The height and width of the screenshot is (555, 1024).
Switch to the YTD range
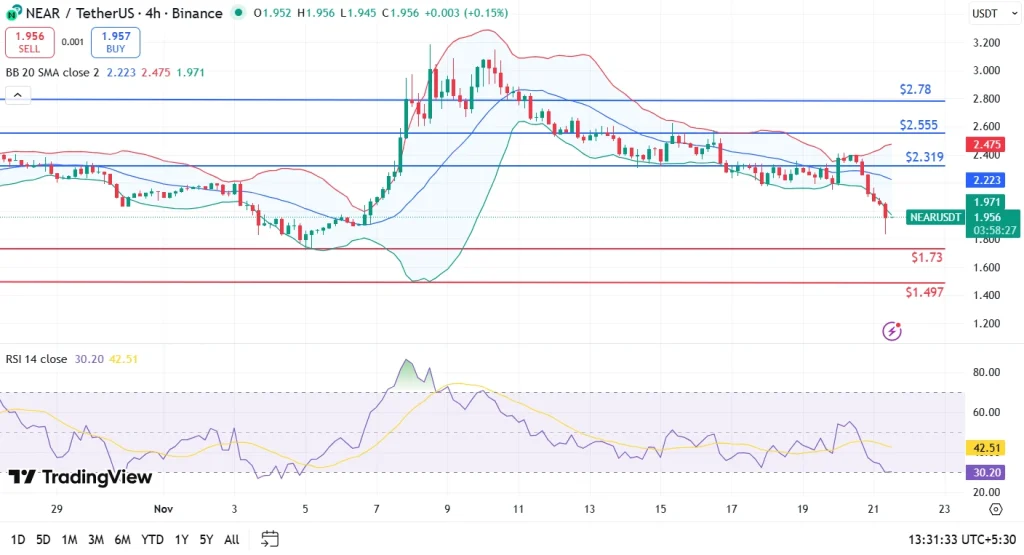[x=152, y=539]
